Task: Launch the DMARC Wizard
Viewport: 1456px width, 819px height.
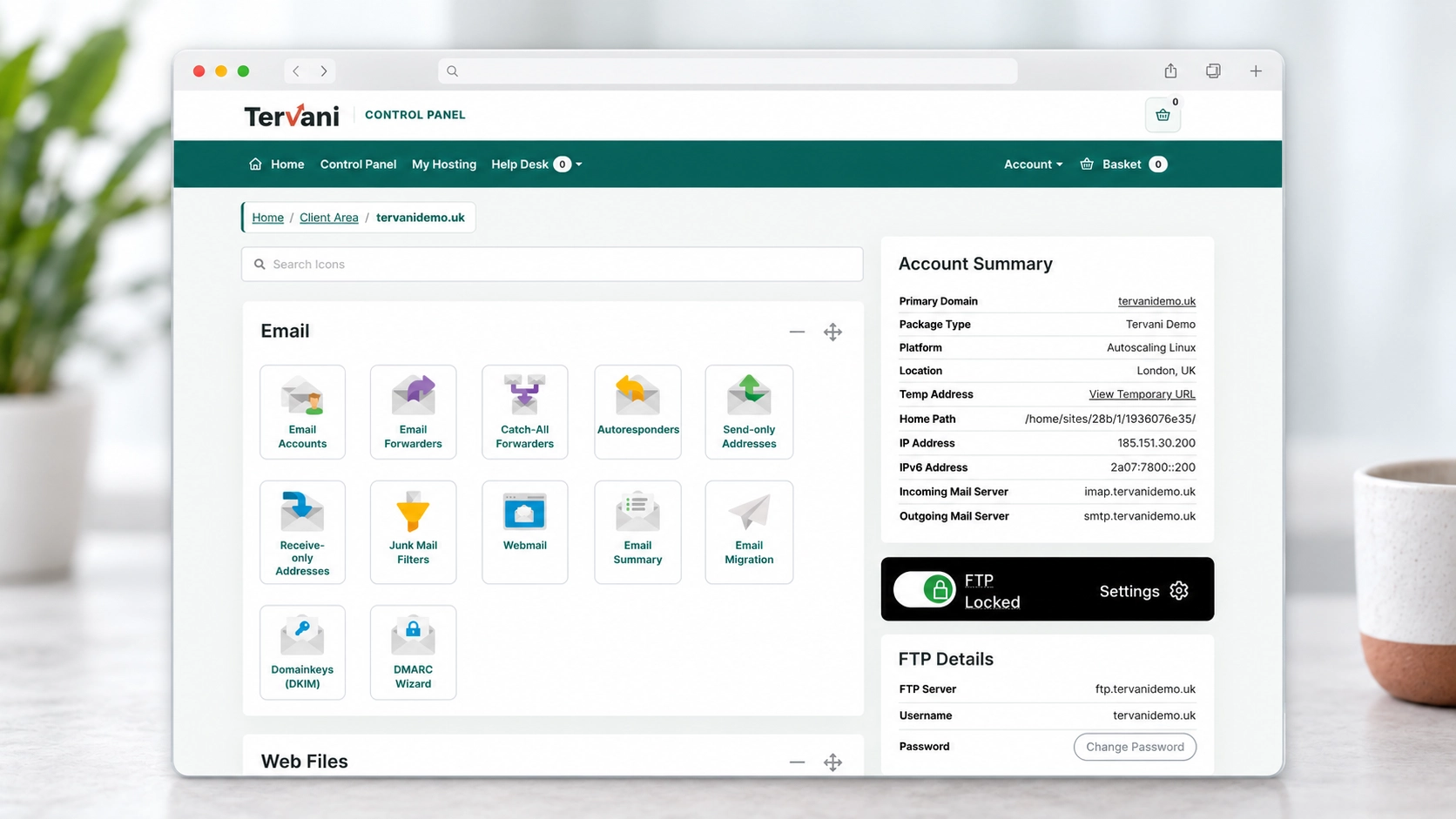Action: tap(413, 652)
